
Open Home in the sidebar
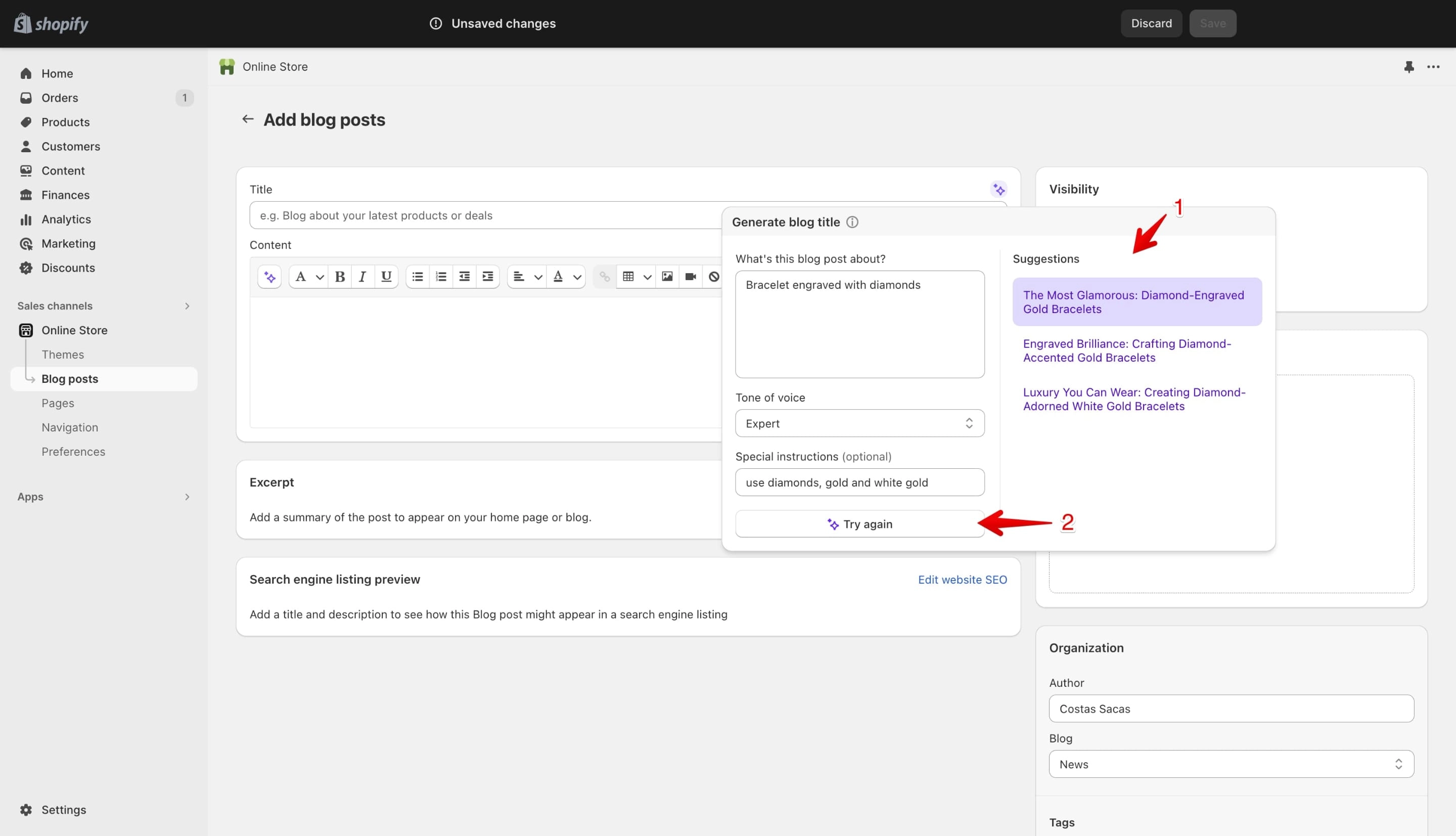tap(104, 73)
